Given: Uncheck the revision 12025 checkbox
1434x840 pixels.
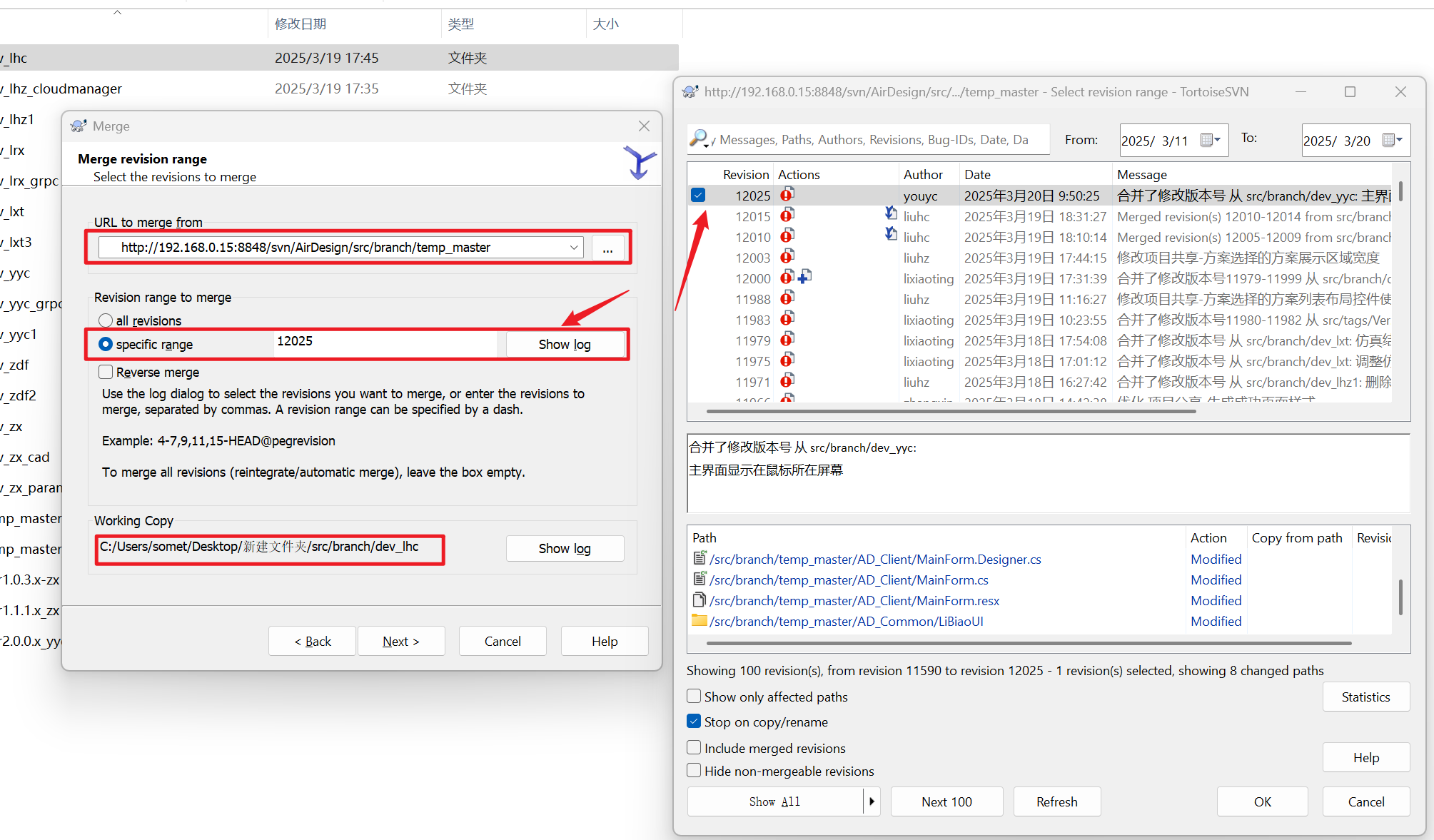Looking at the screenshot, I should [698, 195].
